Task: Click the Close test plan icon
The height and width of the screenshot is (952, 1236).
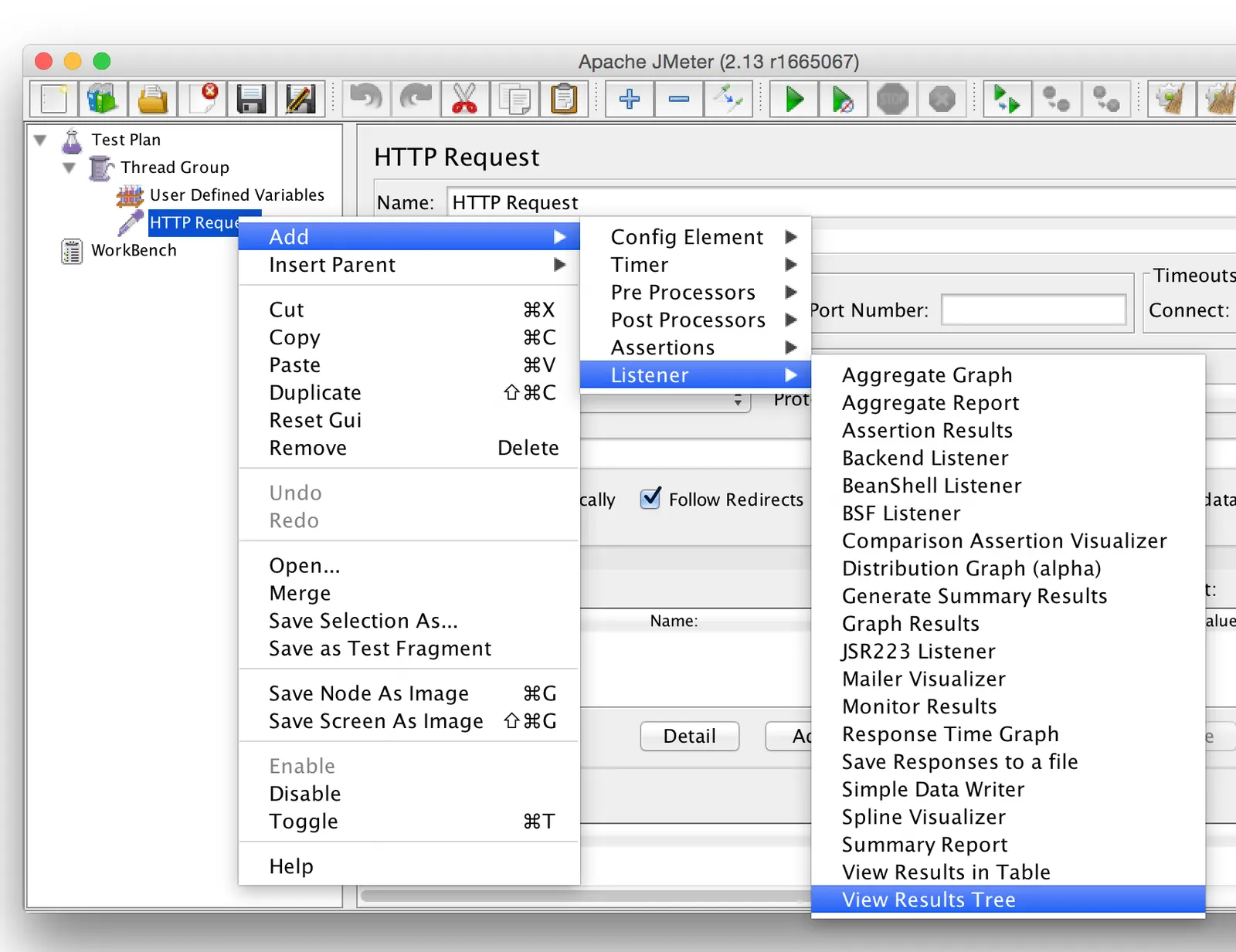Action: pyautogui.click(x=202, y=99)
